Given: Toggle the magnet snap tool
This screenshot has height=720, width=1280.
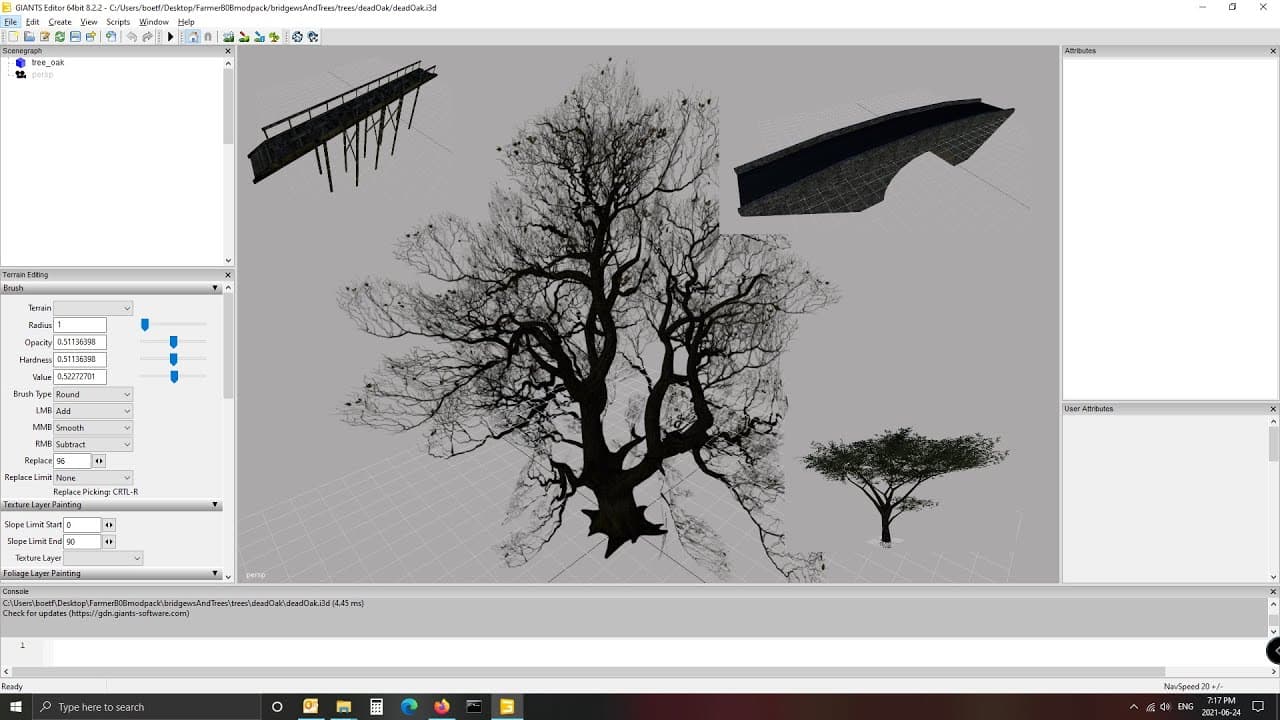Looking at the screenshot, I should (x=208, y=37).
